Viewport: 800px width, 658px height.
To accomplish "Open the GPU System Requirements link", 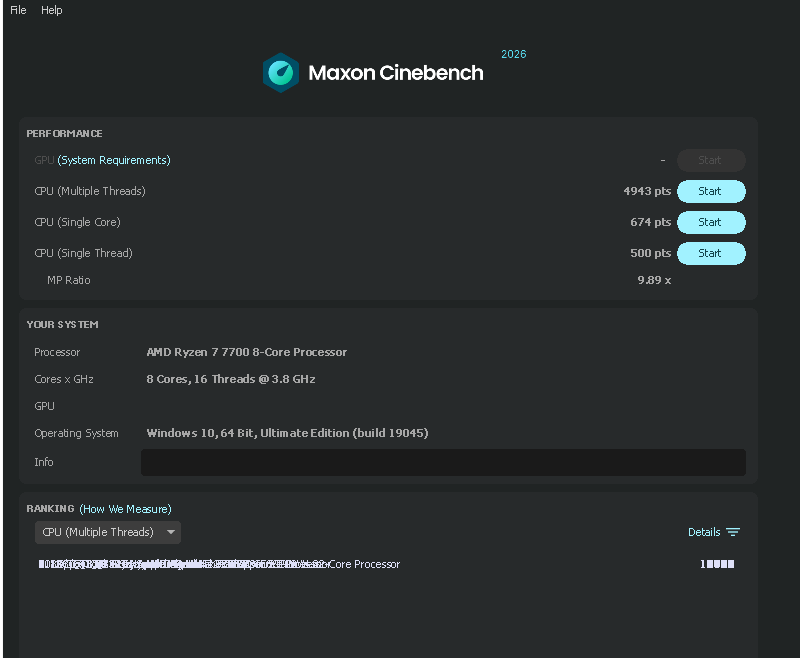I will pos(114,160).
